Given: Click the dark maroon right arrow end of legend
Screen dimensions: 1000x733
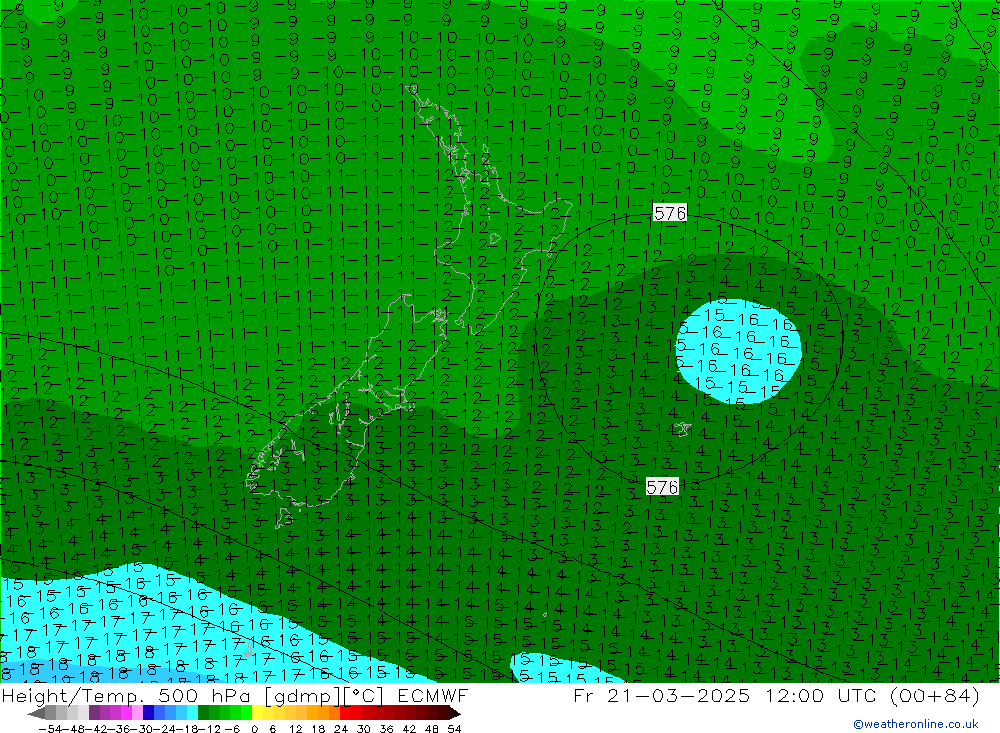Looking at the screenshot, I should (455, 714).
